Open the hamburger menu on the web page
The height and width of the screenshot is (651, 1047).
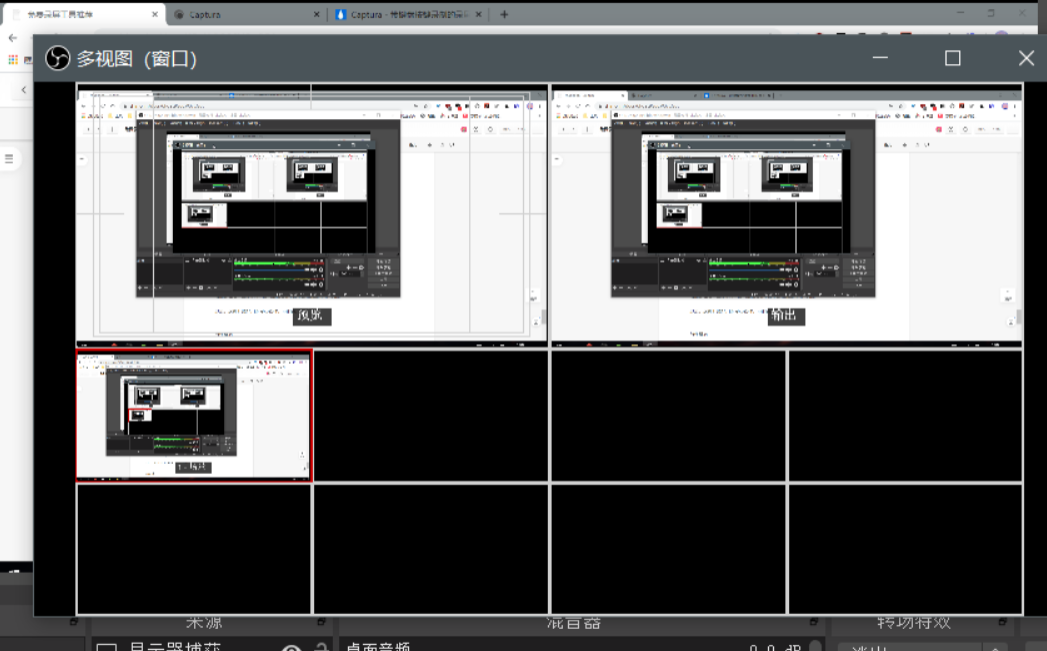click(9, 159)
